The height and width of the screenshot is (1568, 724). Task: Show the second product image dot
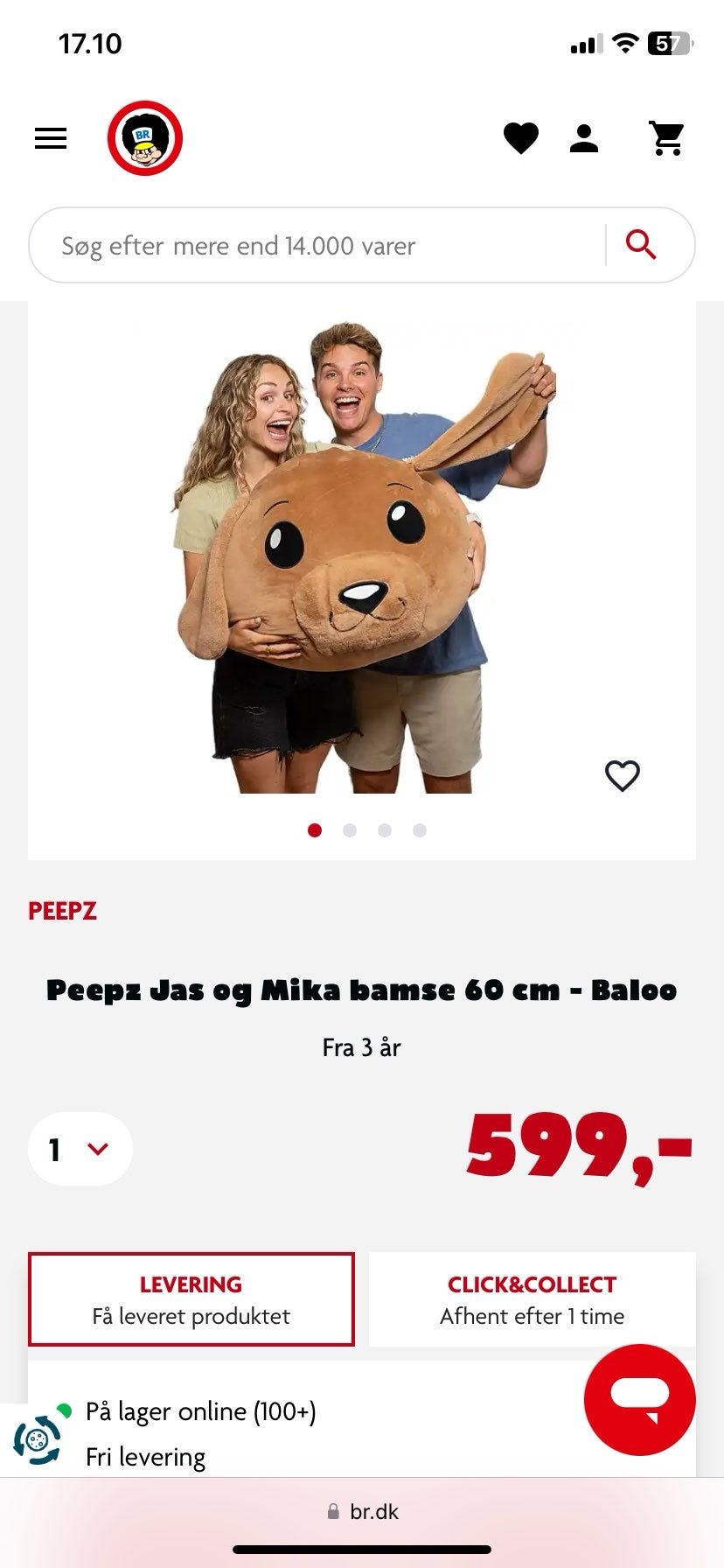tap(350, 830)
